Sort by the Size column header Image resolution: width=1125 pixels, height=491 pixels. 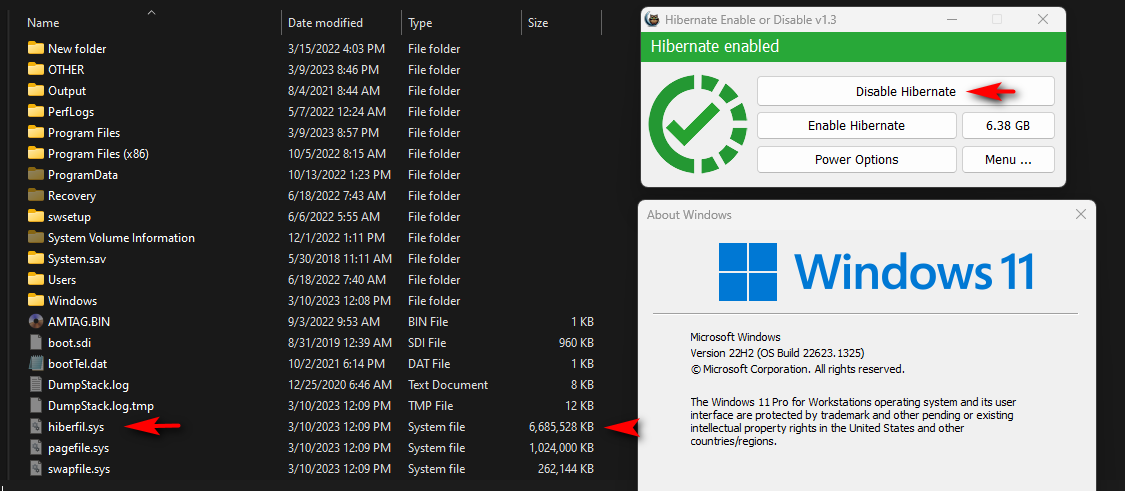pyautogui.click(x=538, y=23)
